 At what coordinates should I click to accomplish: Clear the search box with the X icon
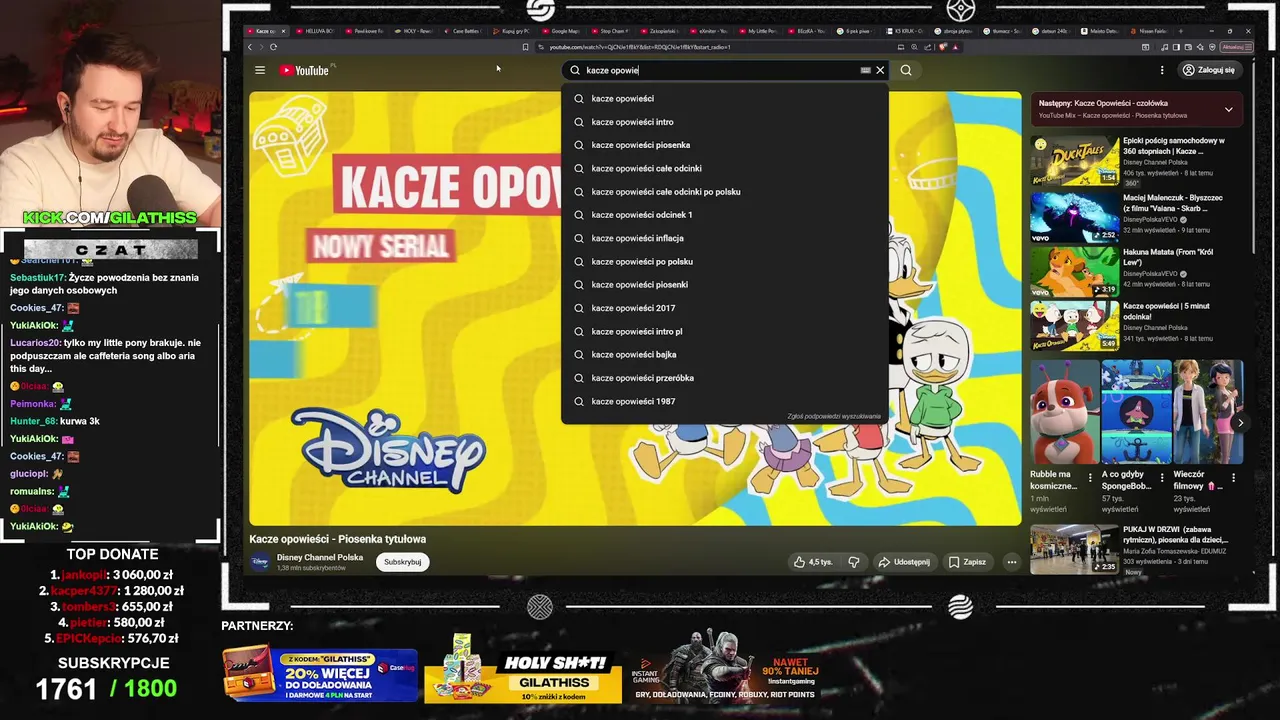pyautogui.click(x=880, y=70)
